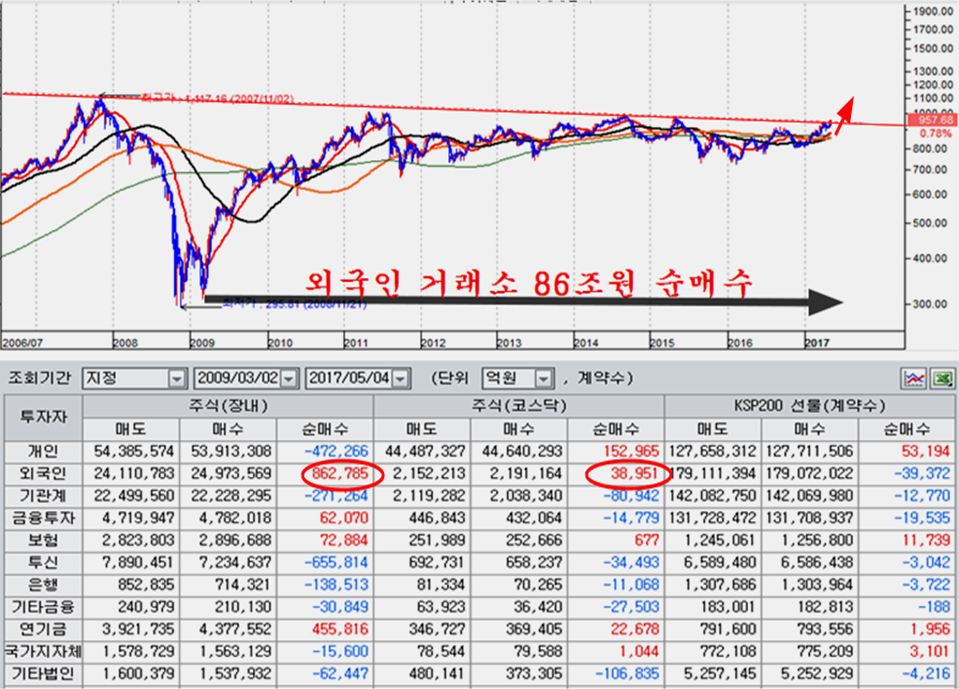Click the 투자자 column header
The width and height of the screenshot is (959, 689).
(x=42, y=417)
